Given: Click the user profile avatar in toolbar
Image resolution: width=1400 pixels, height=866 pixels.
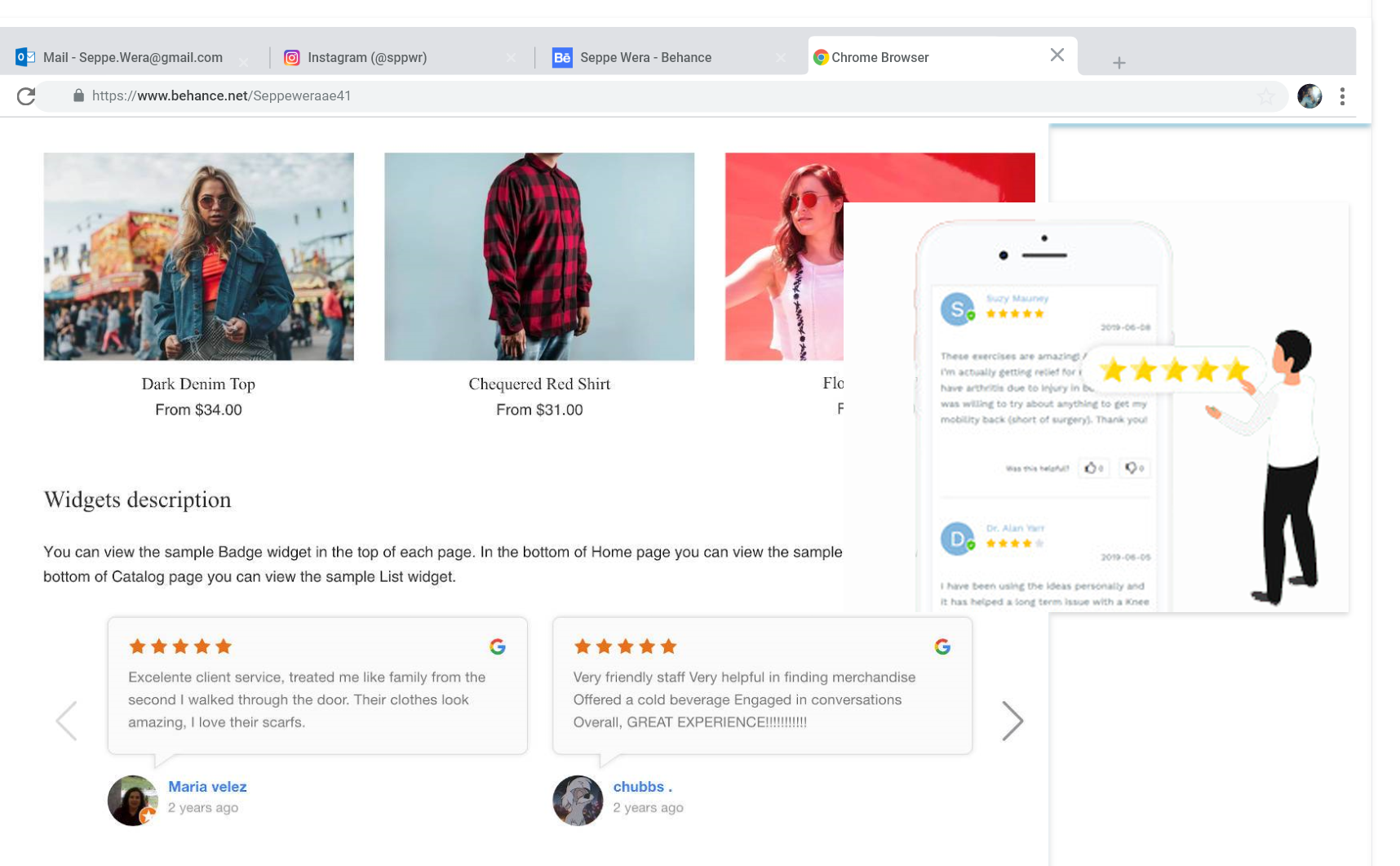Looking at the screenshot, I should (1309, 96).
